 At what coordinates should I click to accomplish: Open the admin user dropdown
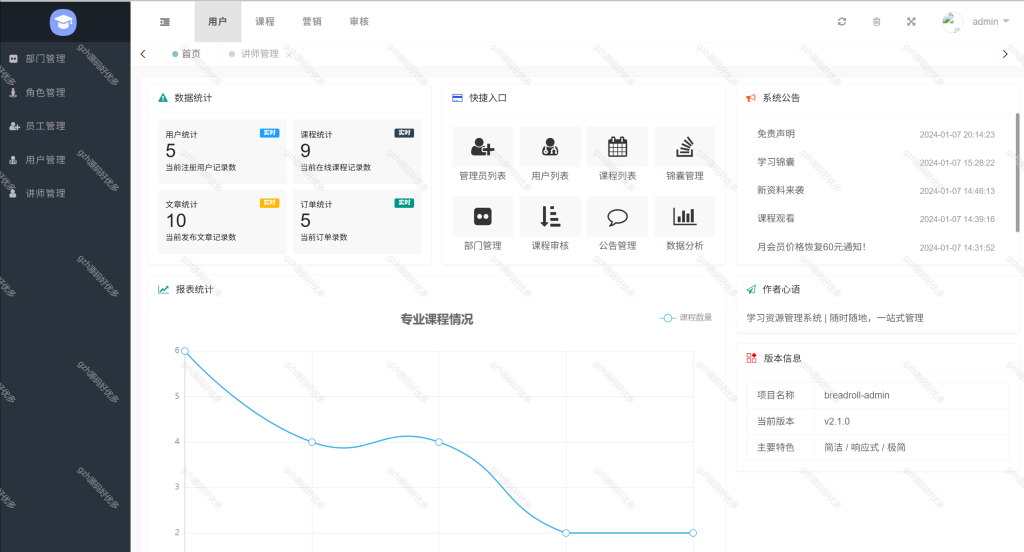point(990,22)
